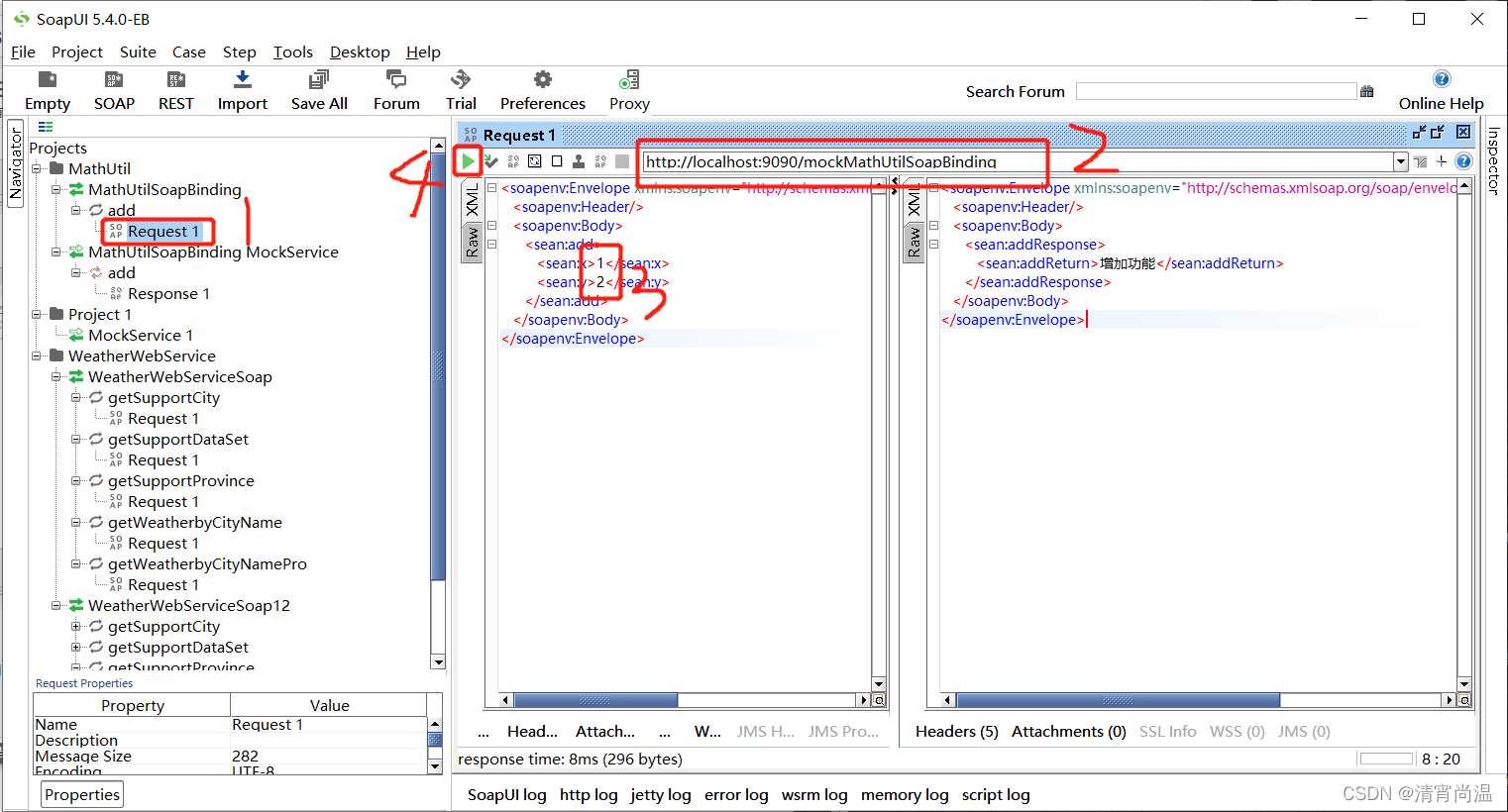Collapse MathUtilSoapBinding MockService node
The width and height of the screenshot is (1508, 812).
[x=56, y=252]
